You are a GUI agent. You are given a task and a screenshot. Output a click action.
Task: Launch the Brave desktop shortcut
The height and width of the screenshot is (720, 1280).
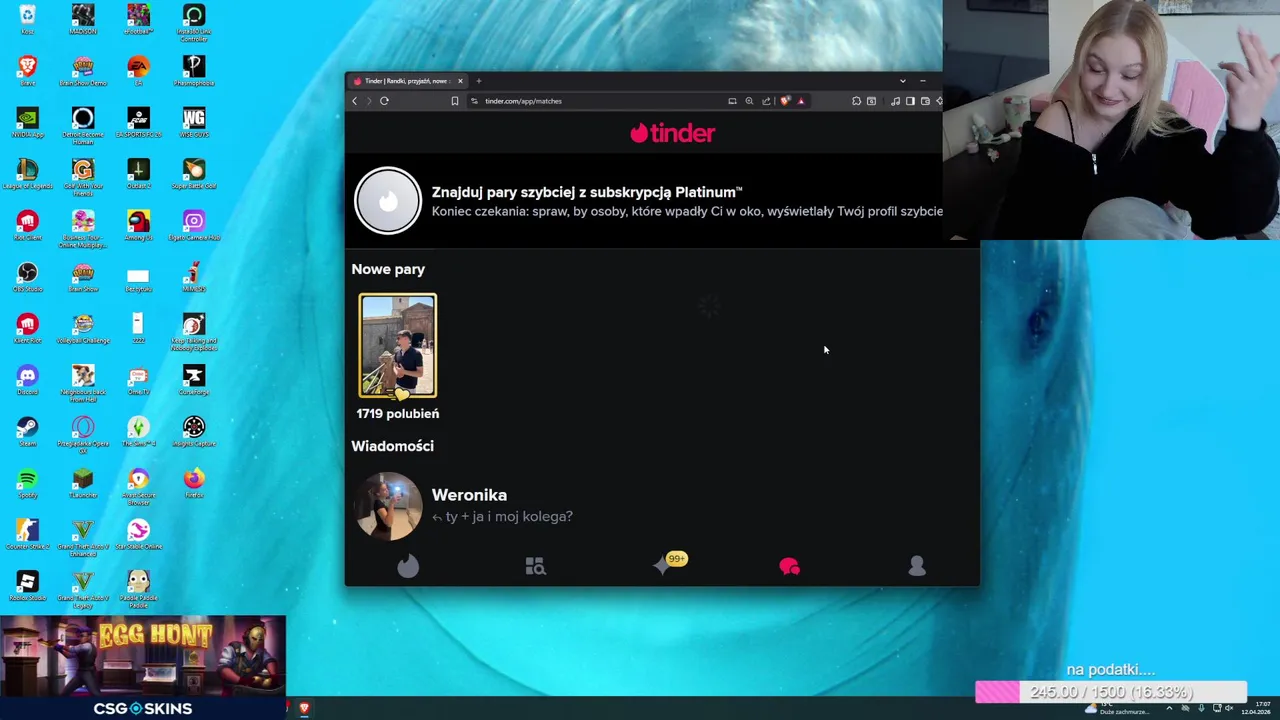(x=27, y=71)
